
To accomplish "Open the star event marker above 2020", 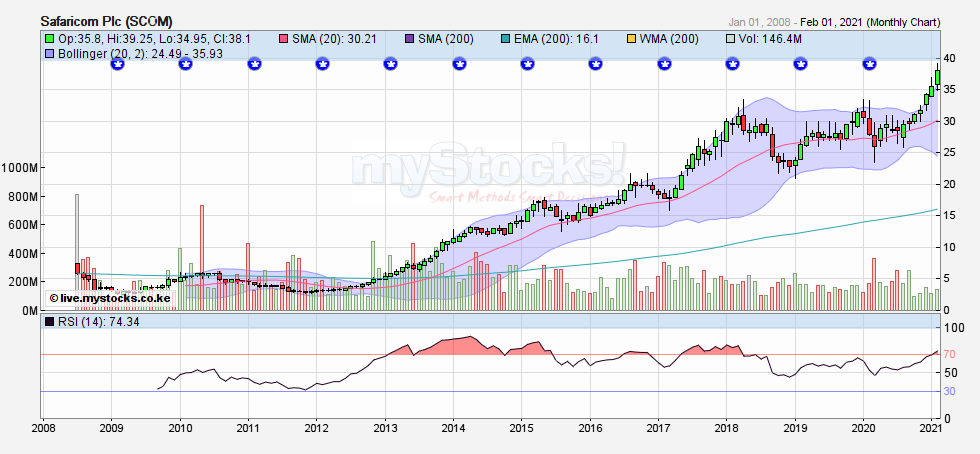I will [869, 64].
